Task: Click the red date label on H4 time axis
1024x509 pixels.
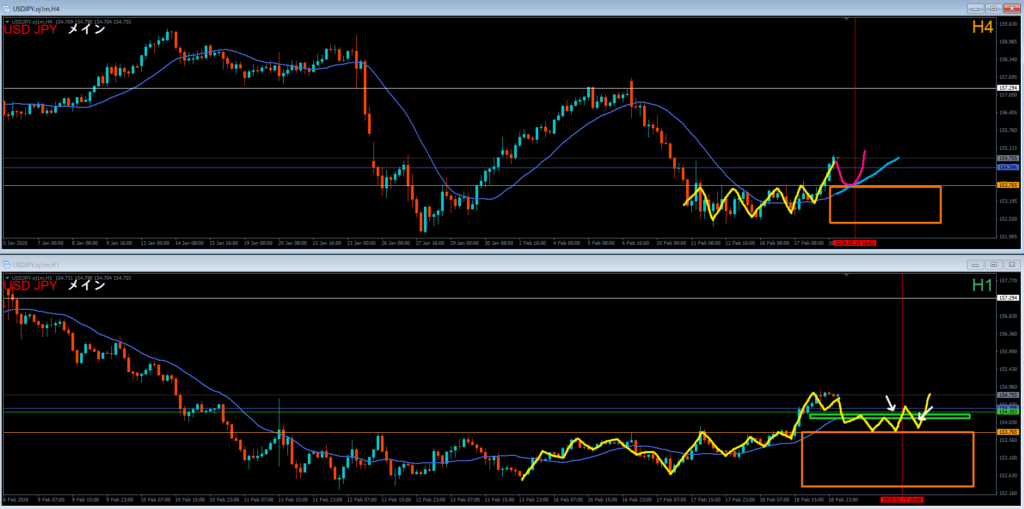Action: 855,242
